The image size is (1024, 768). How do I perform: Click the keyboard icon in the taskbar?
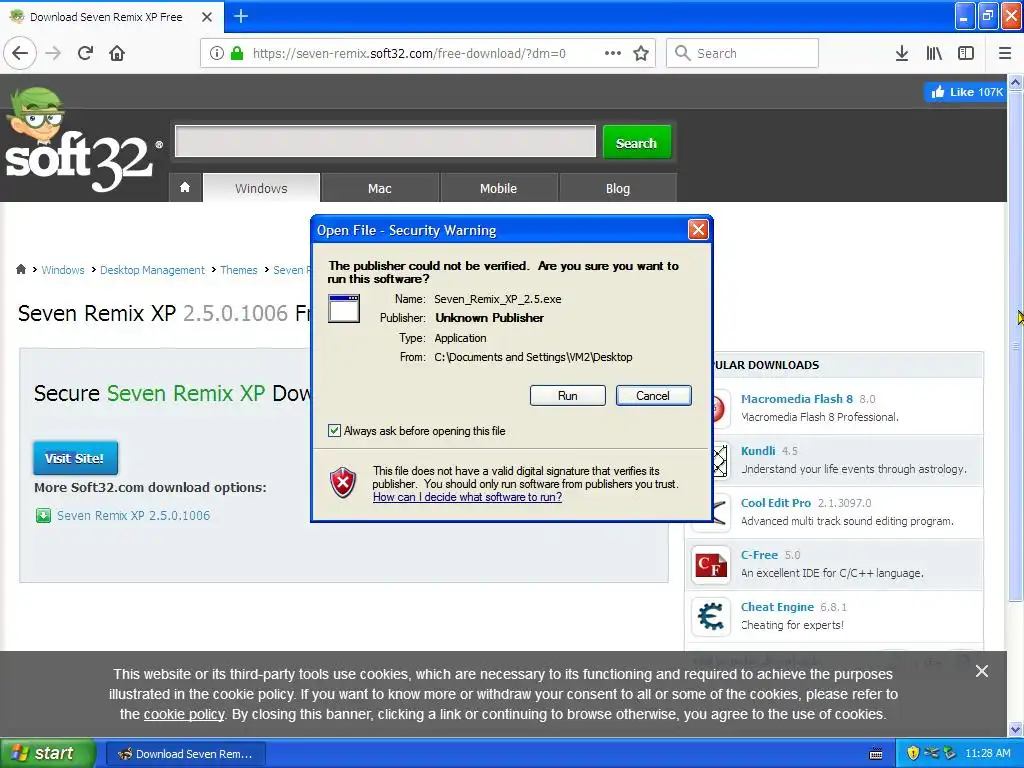click(876, 754)
